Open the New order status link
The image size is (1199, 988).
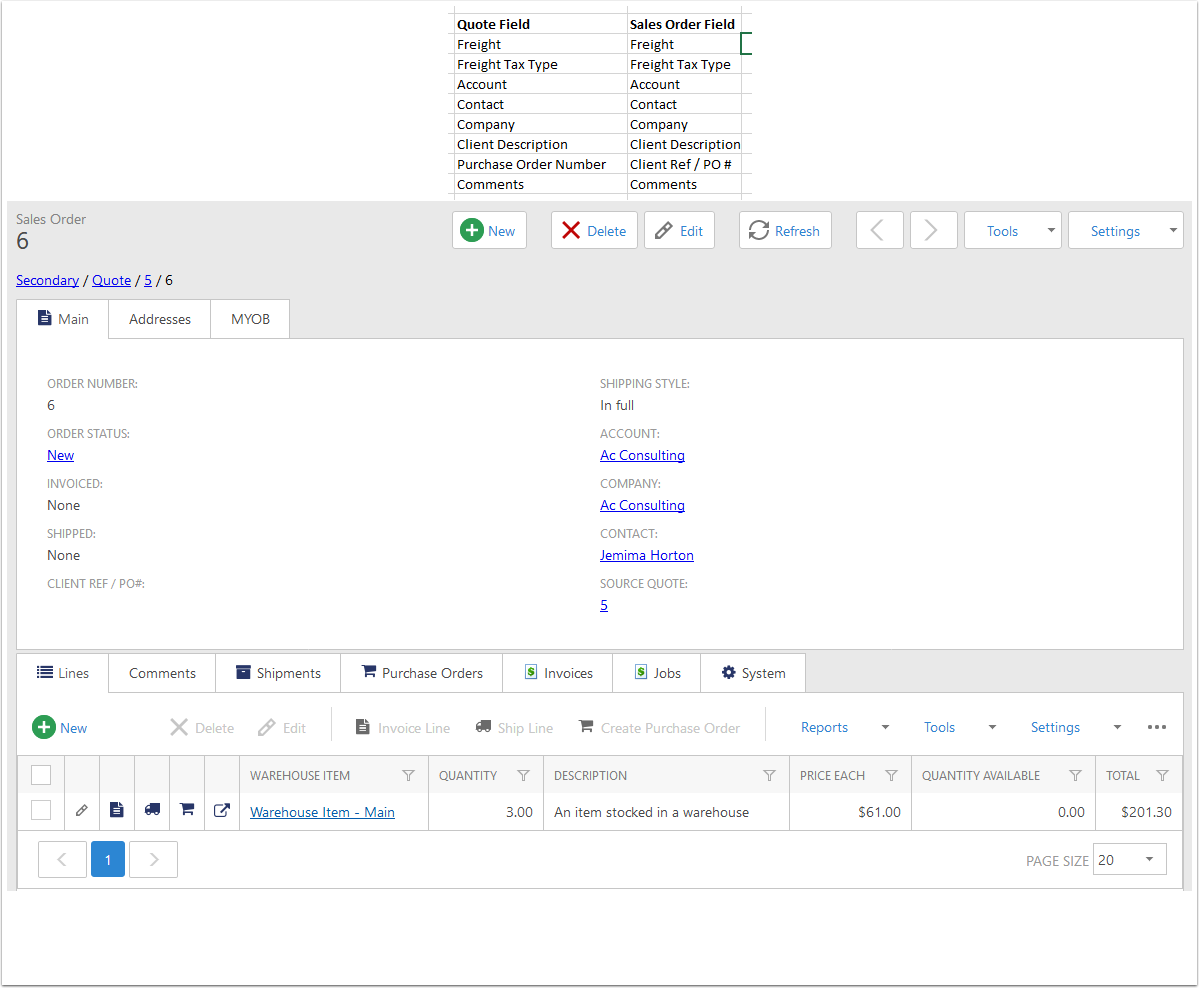[60, 455]
